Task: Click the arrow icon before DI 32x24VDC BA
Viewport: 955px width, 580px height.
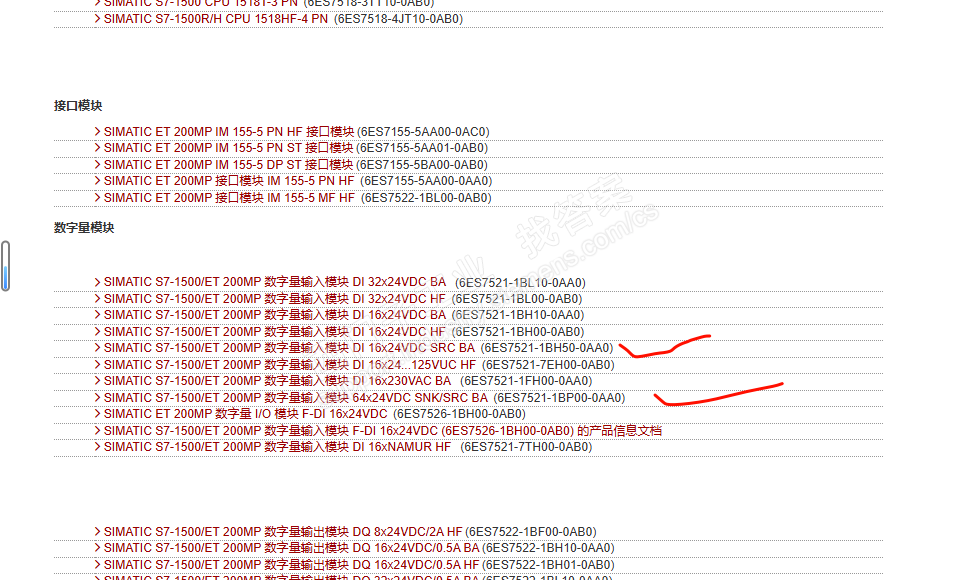Action: pyautogui.click(x=97, y=282)
